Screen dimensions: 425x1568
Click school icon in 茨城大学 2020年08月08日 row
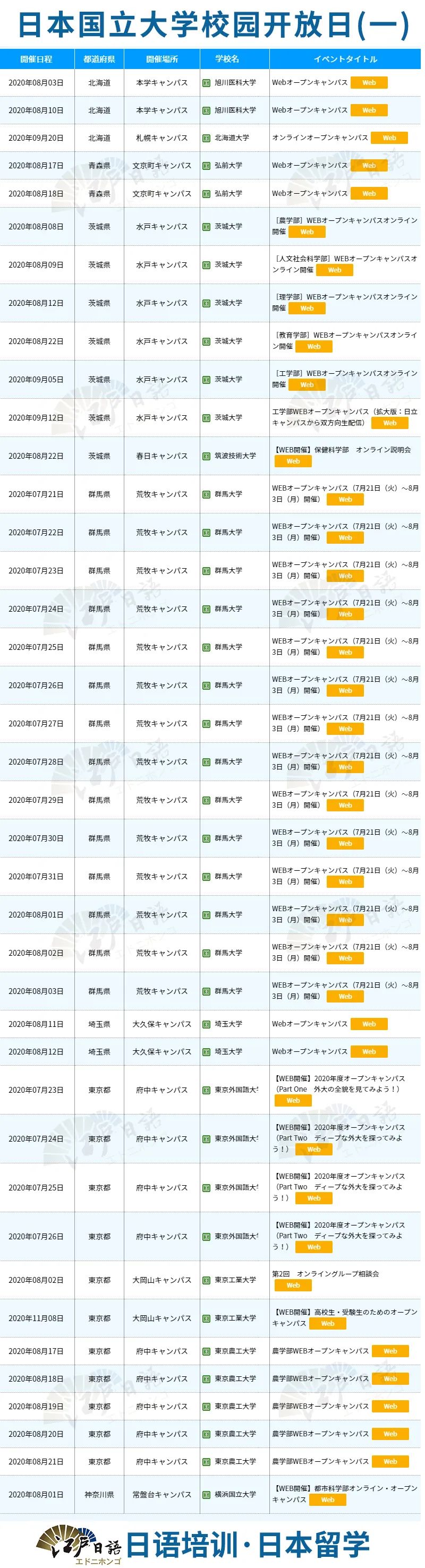tap(208, 228)
